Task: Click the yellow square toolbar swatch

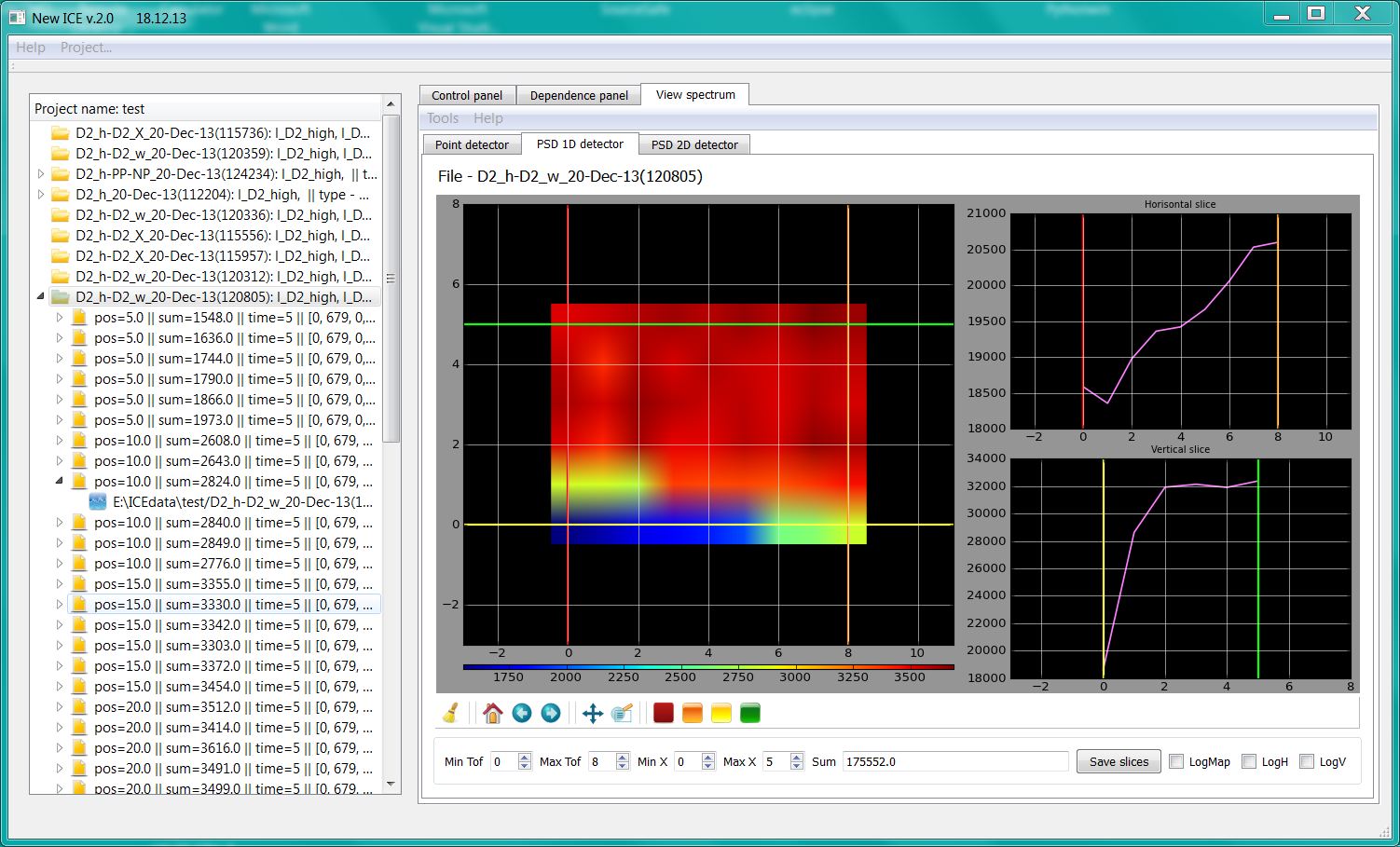Action: click(721, 714)
